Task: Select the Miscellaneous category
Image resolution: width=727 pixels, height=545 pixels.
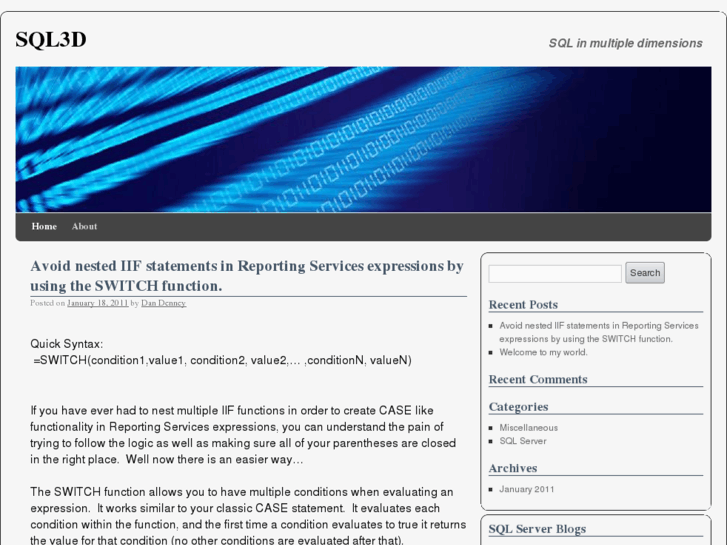Action: point(529,428)
